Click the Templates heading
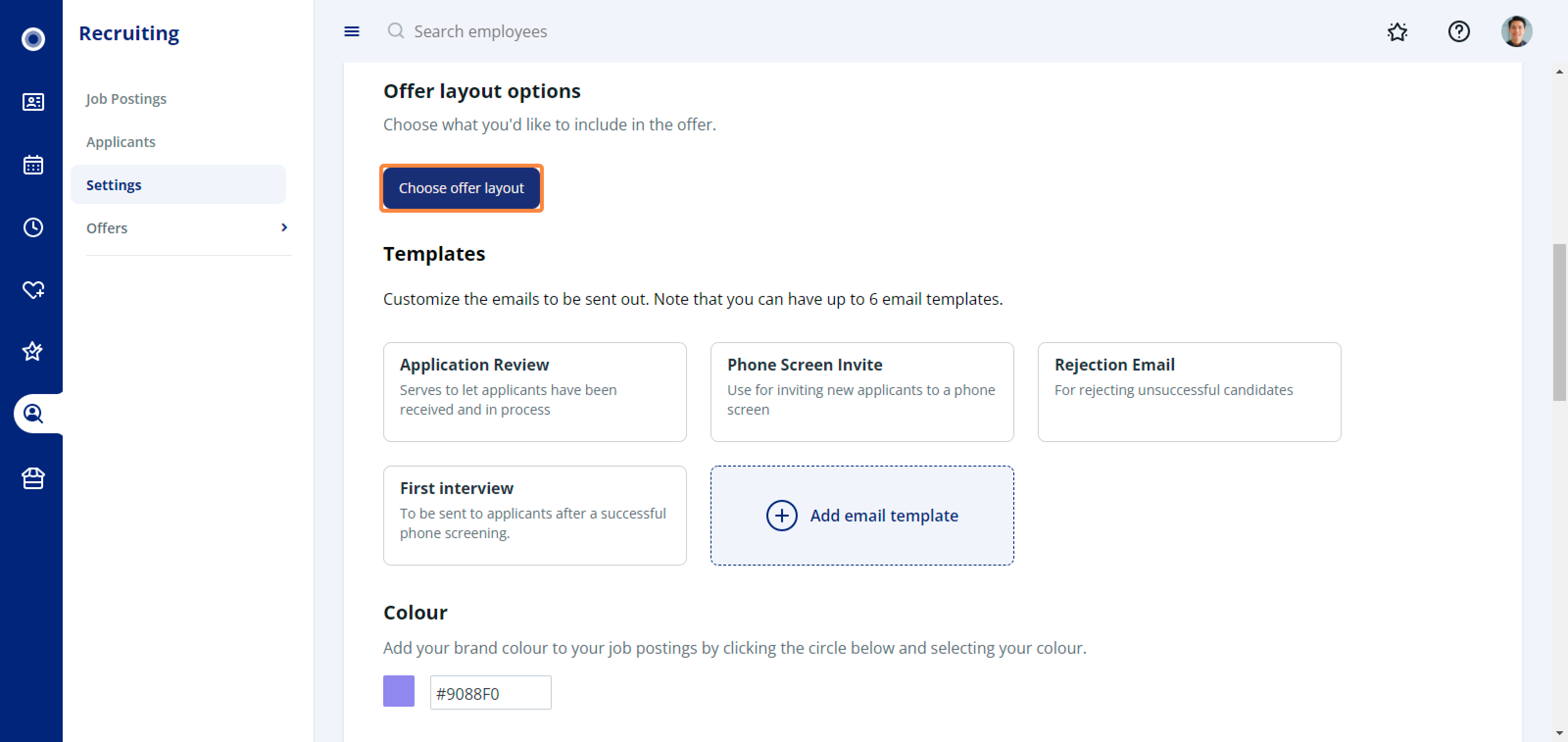The width and height of the screenshot is (1568, 742). click(434, 253)
